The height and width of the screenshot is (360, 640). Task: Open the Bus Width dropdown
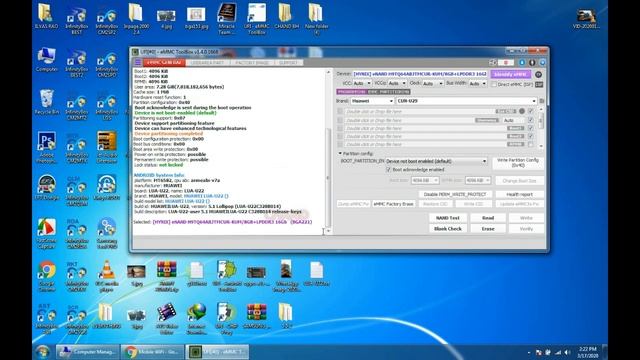coord(477,83)
